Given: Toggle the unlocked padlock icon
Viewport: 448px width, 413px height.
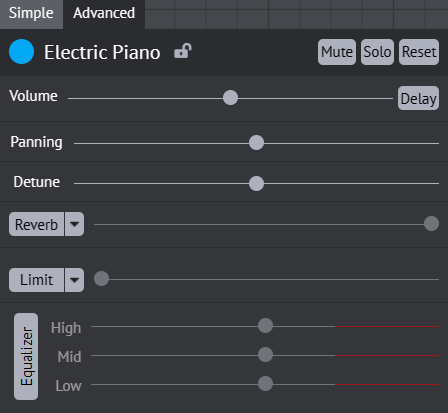Looking at the screenshot, I should 183,51.
